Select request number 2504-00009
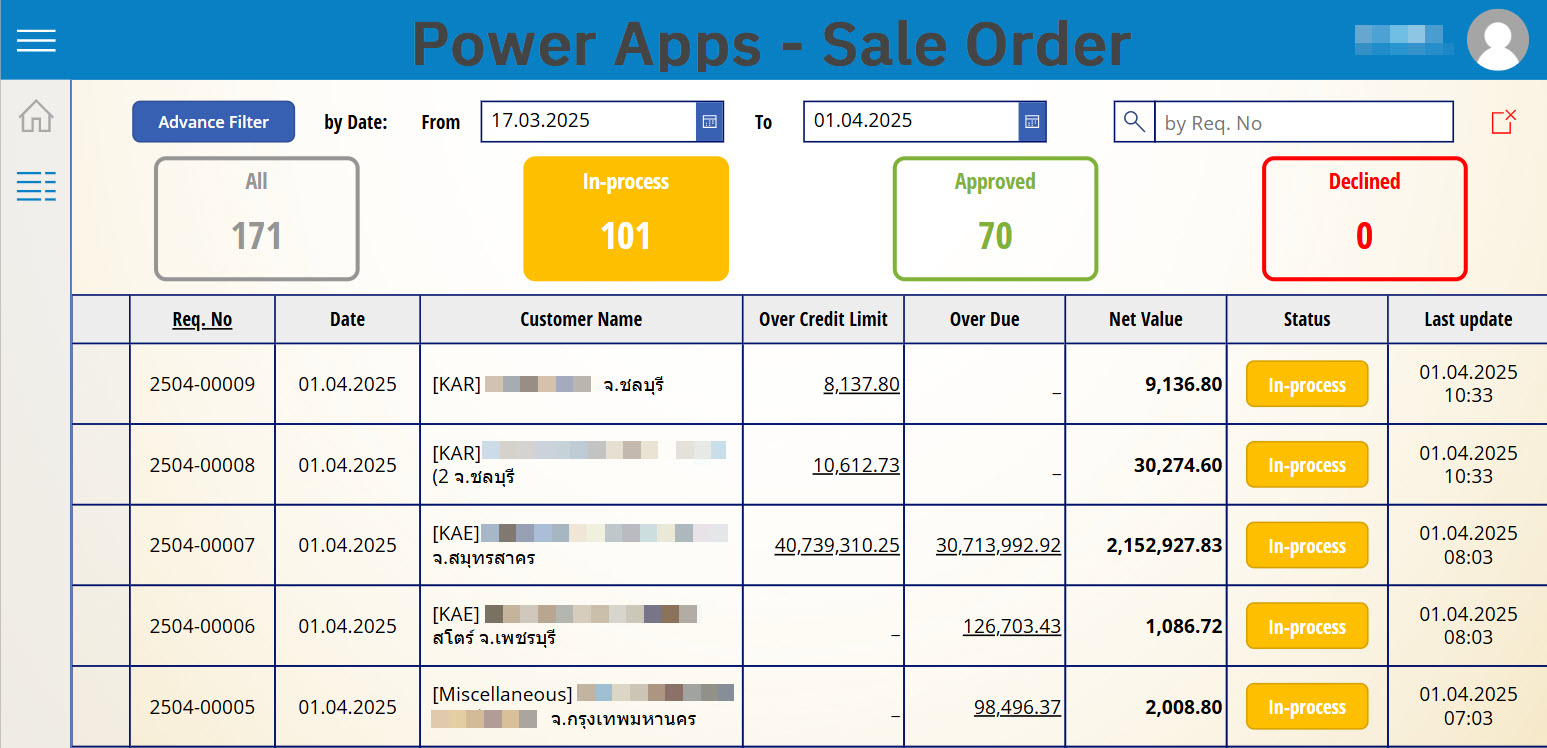Screen dimensions: 1547x748 [202, 384]
